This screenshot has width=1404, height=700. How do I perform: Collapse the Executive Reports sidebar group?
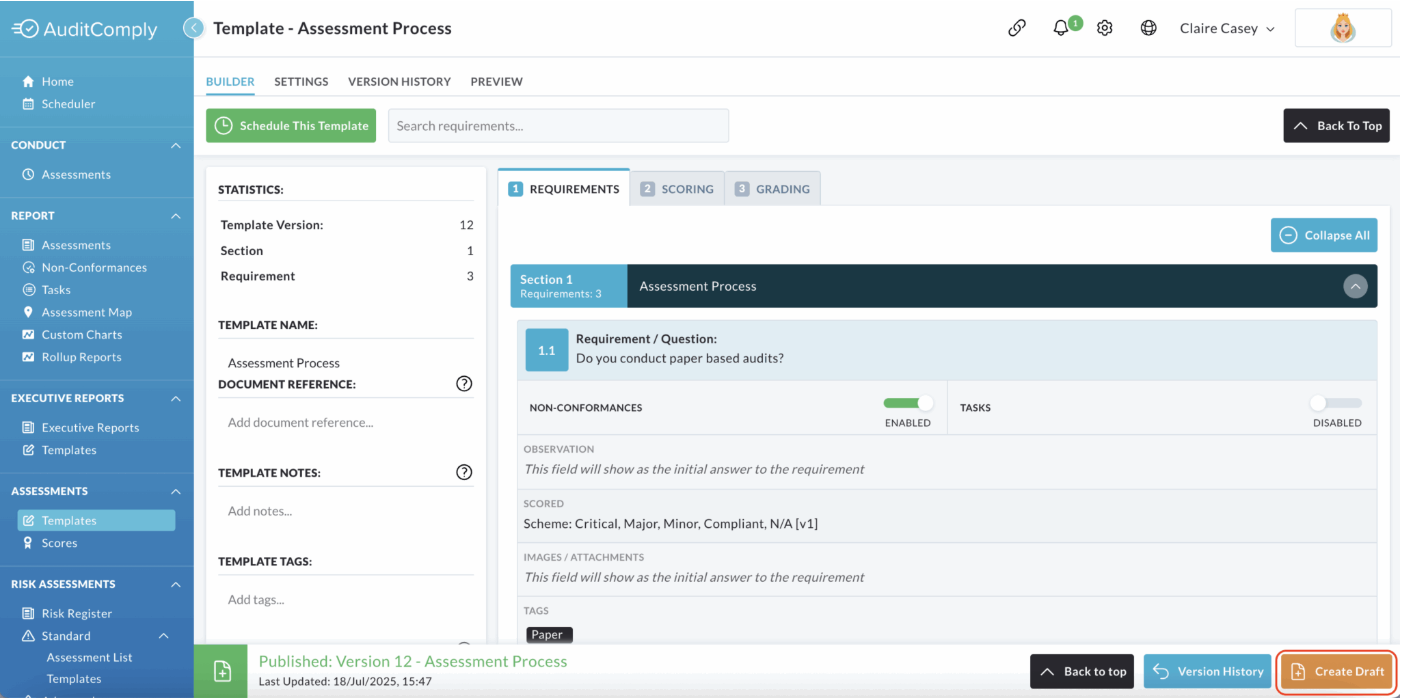pos(176,399)
